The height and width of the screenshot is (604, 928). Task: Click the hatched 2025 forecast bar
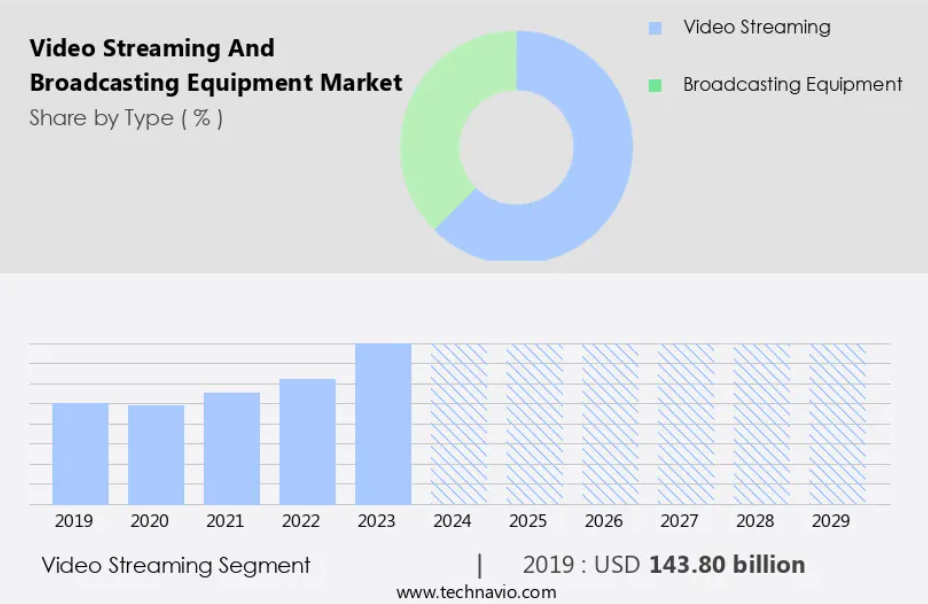pos(535,424)
